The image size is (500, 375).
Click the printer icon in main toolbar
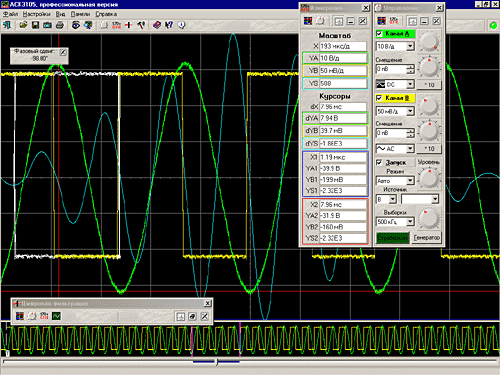(x=60, y=25)
